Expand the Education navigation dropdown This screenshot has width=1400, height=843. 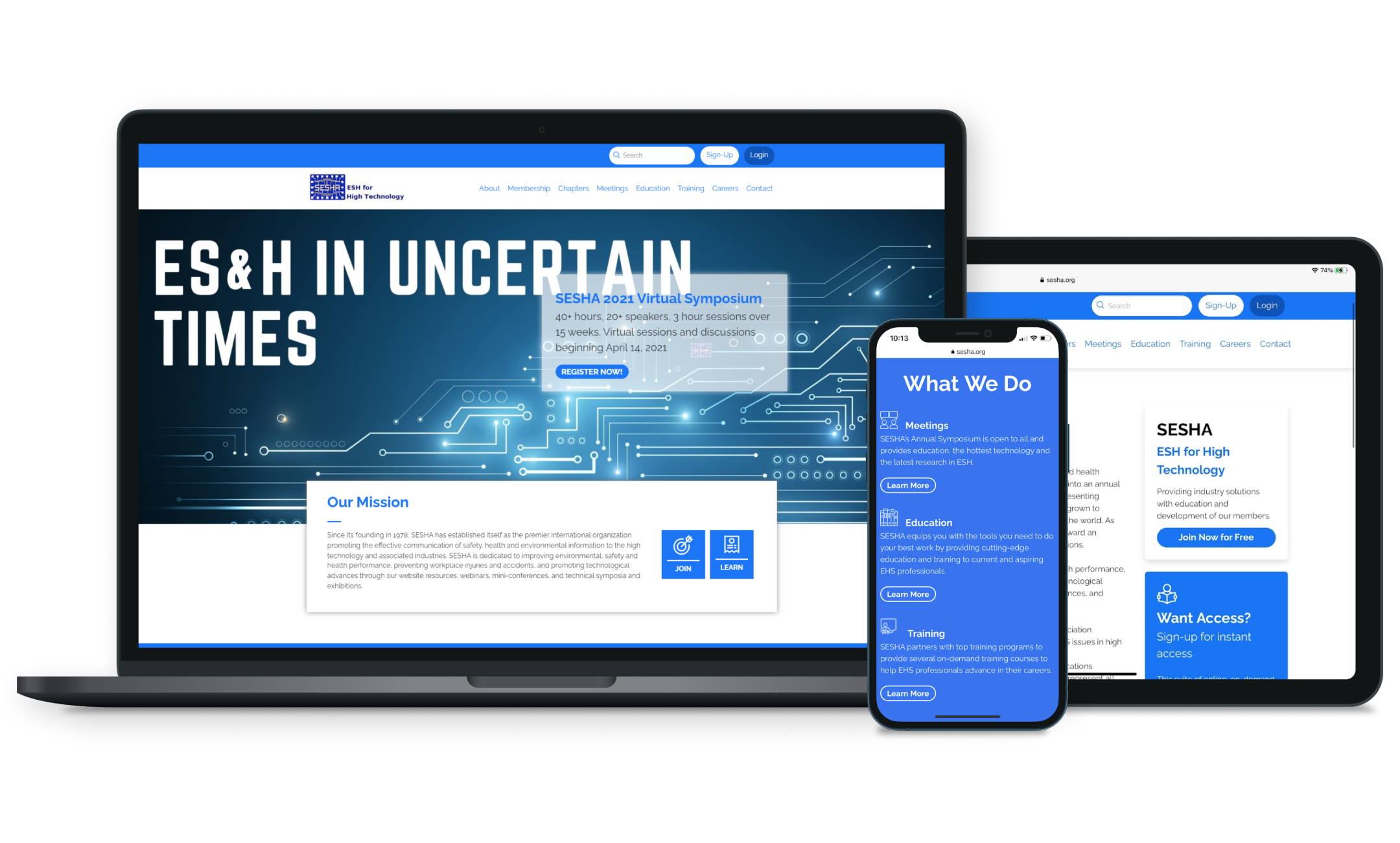pyautogui.click(x=652, y=190)
